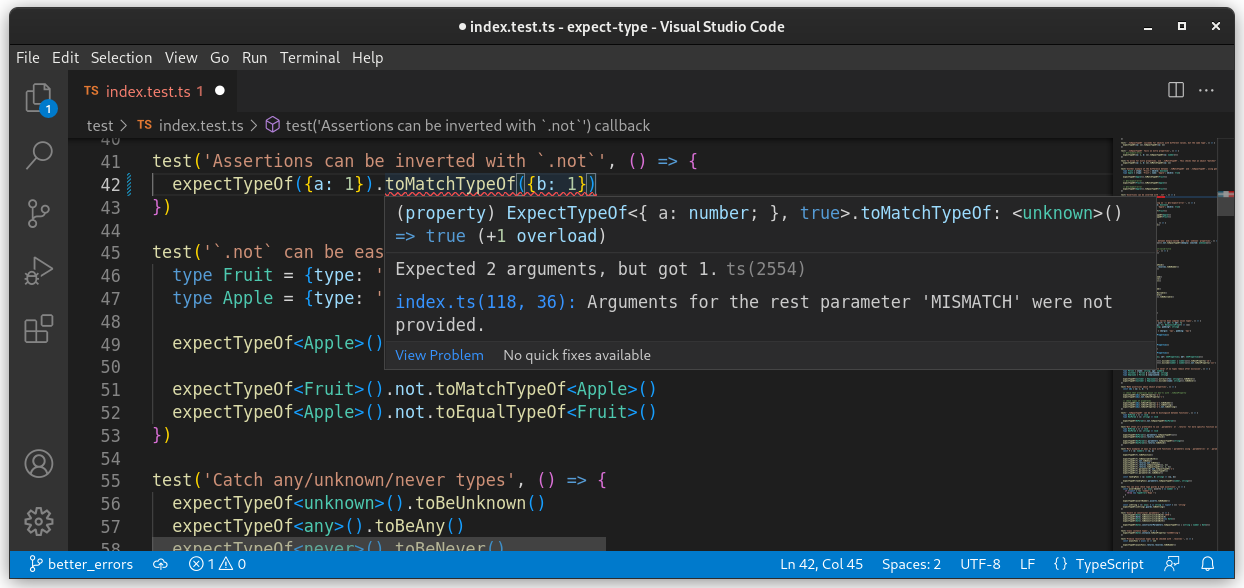Open the Help menu

367,57
